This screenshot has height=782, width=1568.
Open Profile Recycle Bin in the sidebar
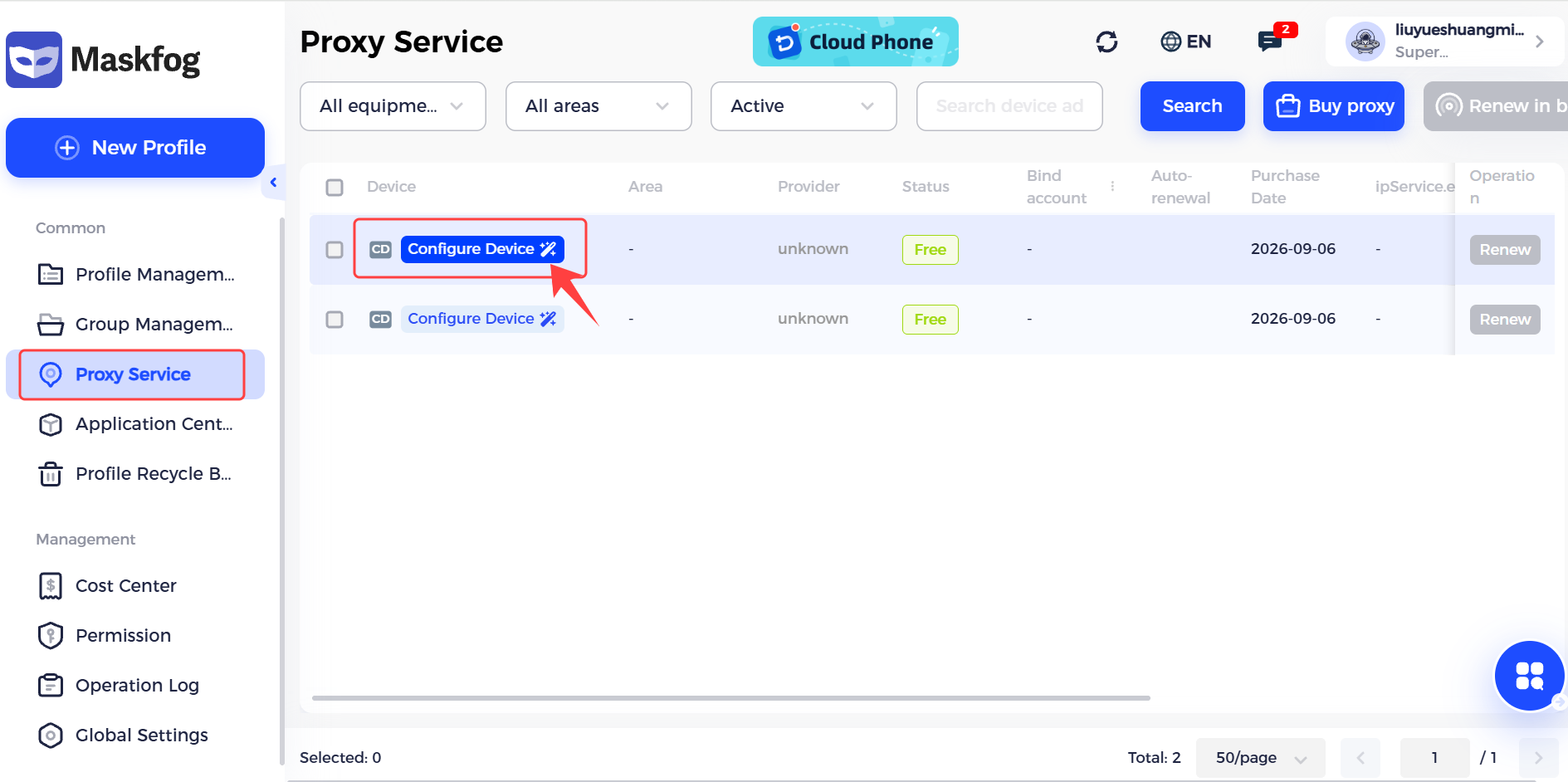tap(135, 474)
